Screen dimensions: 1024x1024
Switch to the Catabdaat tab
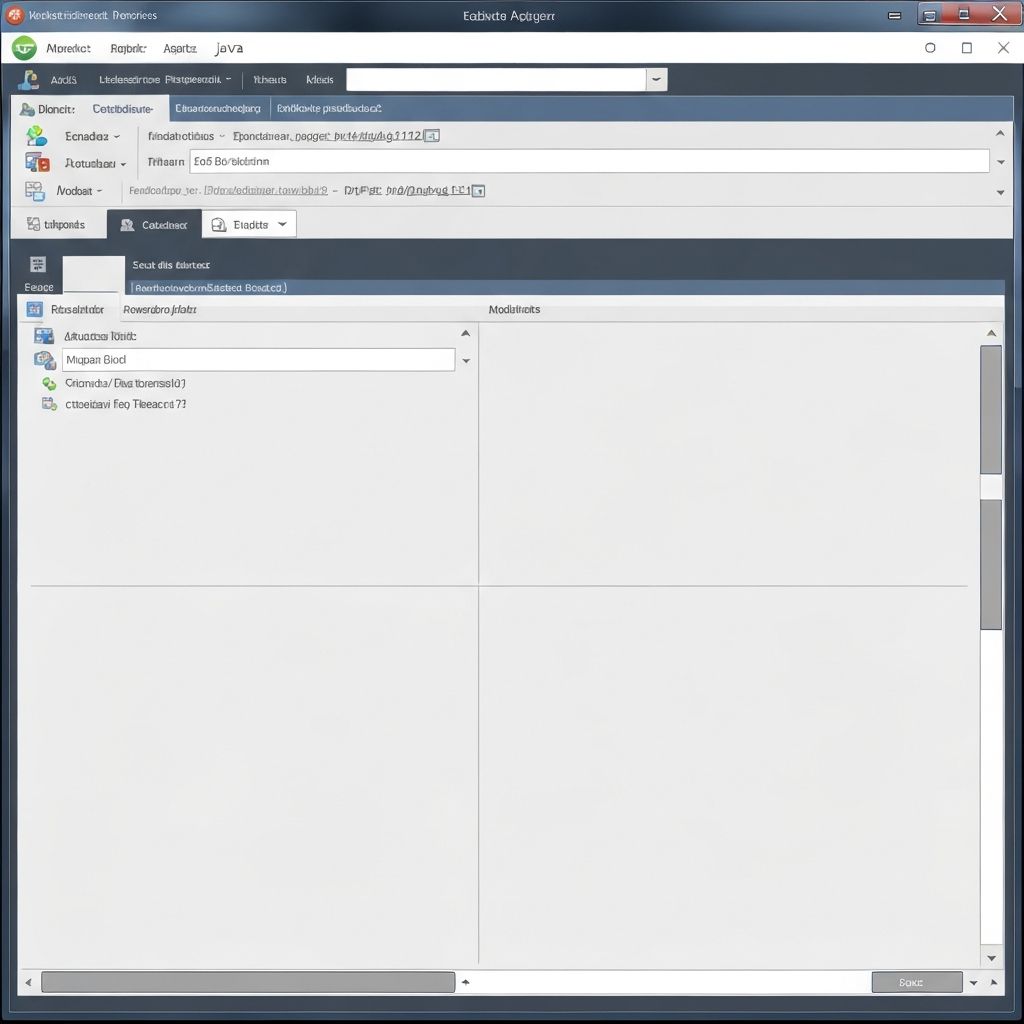[x=154, y=225]
